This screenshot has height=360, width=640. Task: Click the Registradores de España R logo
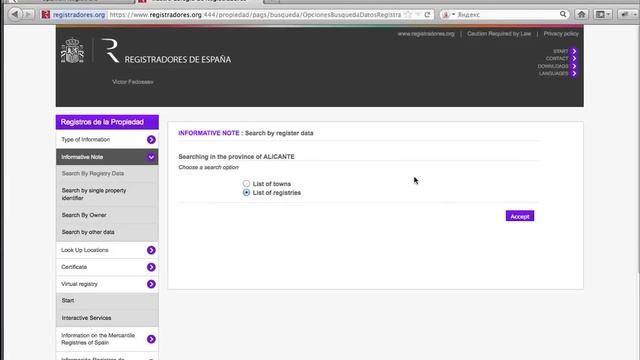click(110, 51)
